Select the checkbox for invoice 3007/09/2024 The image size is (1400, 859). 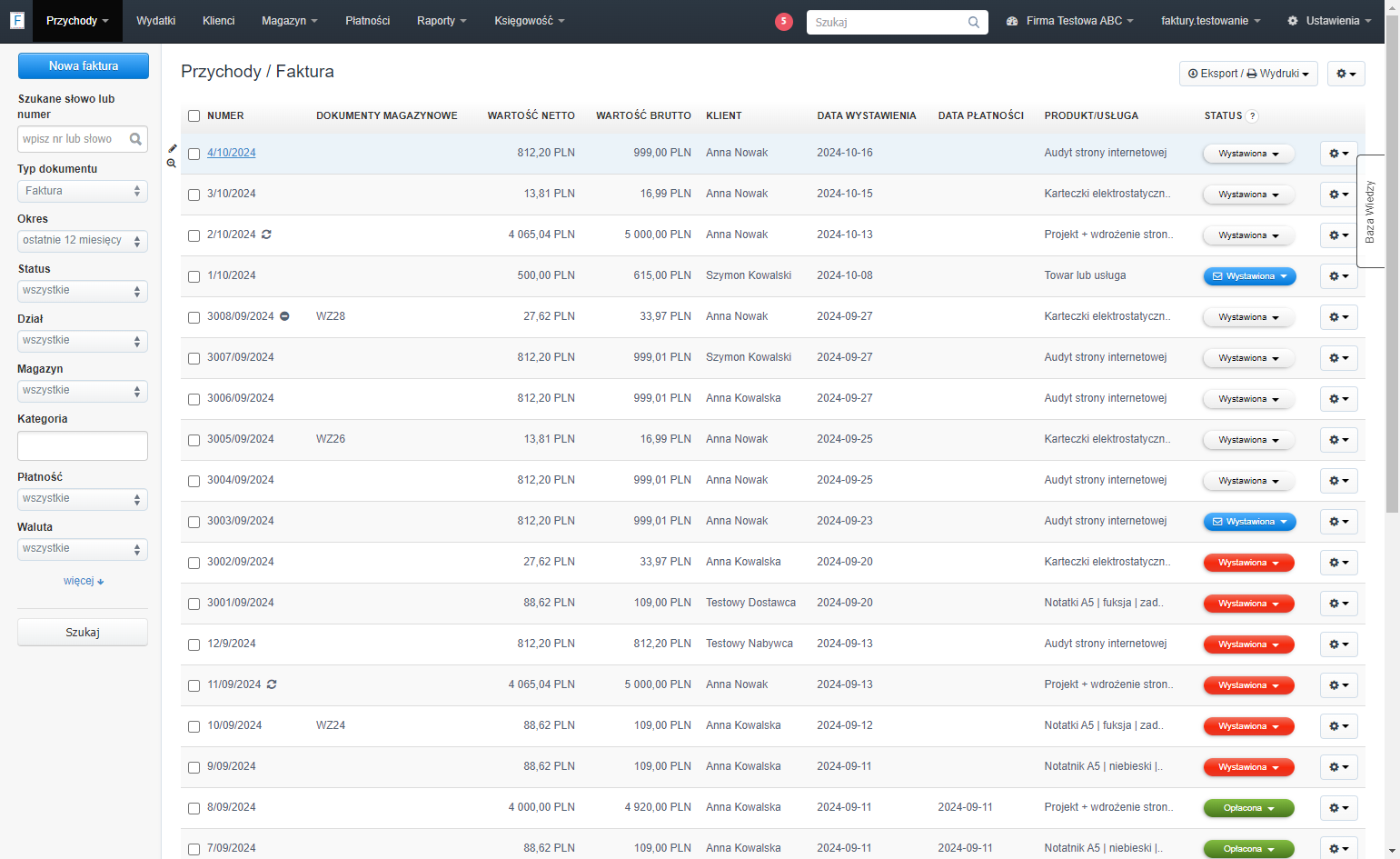tap(194, 358)
